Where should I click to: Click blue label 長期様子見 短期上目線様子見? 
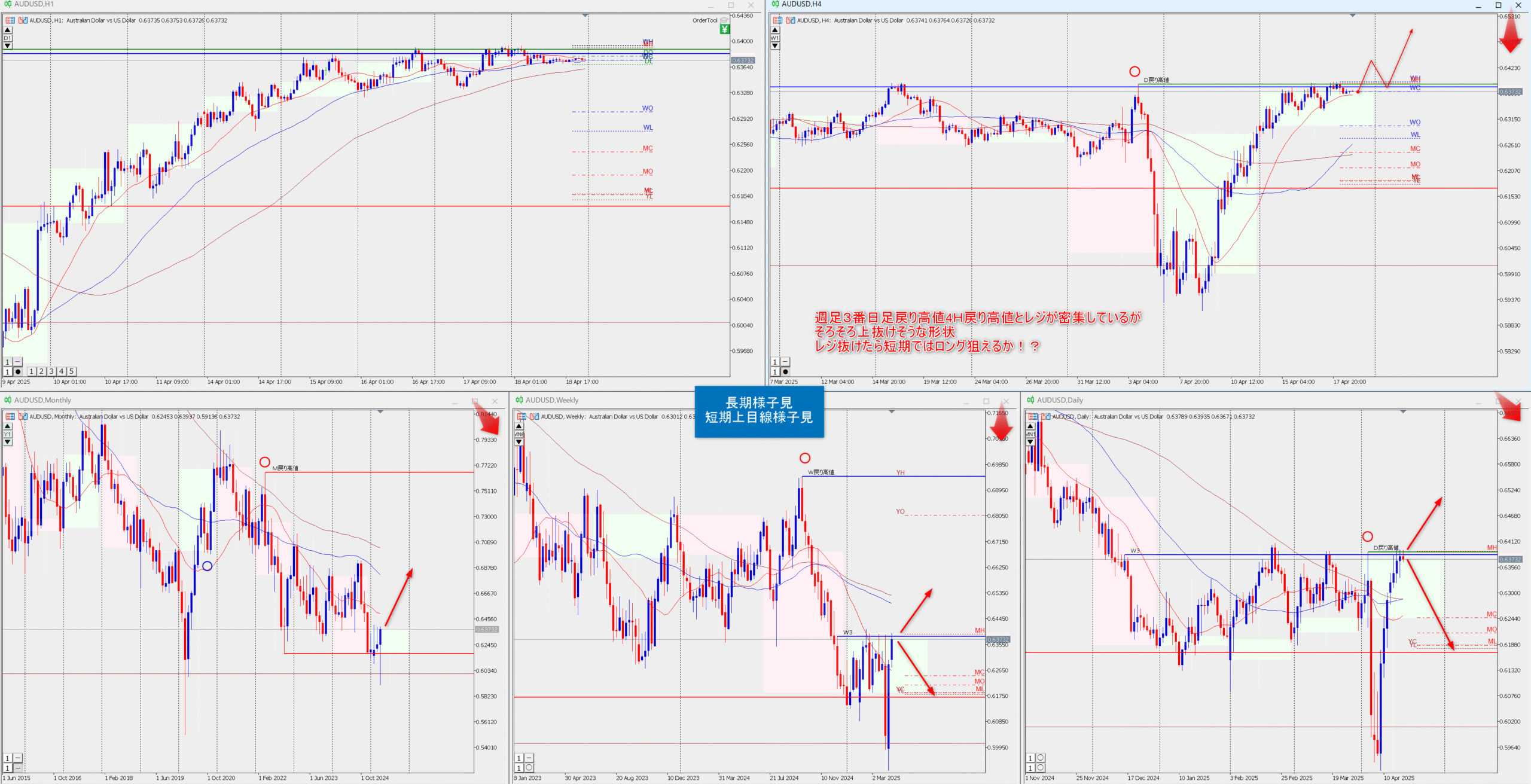[x=758, y=411]
